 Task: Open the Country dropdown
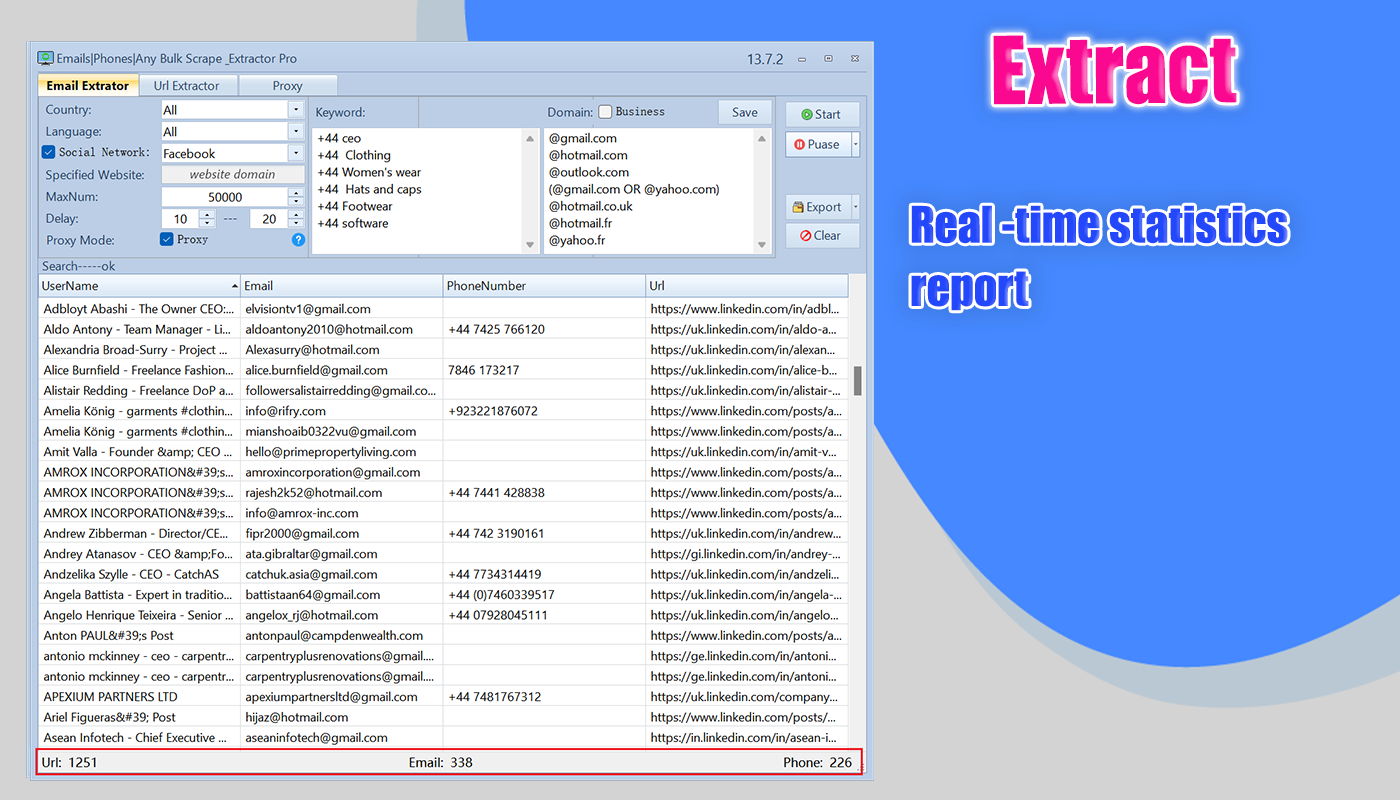(296, 110)
